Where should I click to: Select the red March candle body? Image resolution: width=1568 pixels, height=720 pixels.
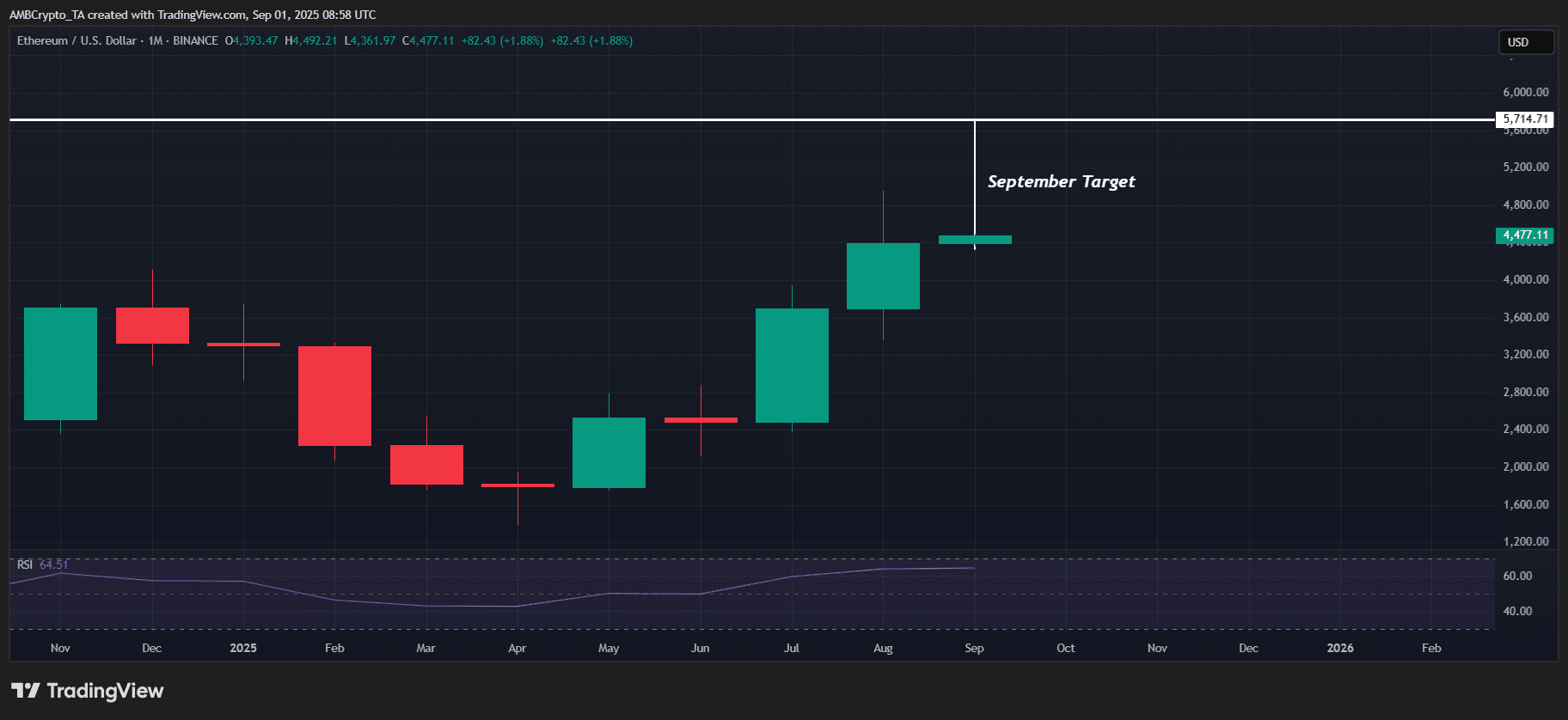tap(426, 464)
